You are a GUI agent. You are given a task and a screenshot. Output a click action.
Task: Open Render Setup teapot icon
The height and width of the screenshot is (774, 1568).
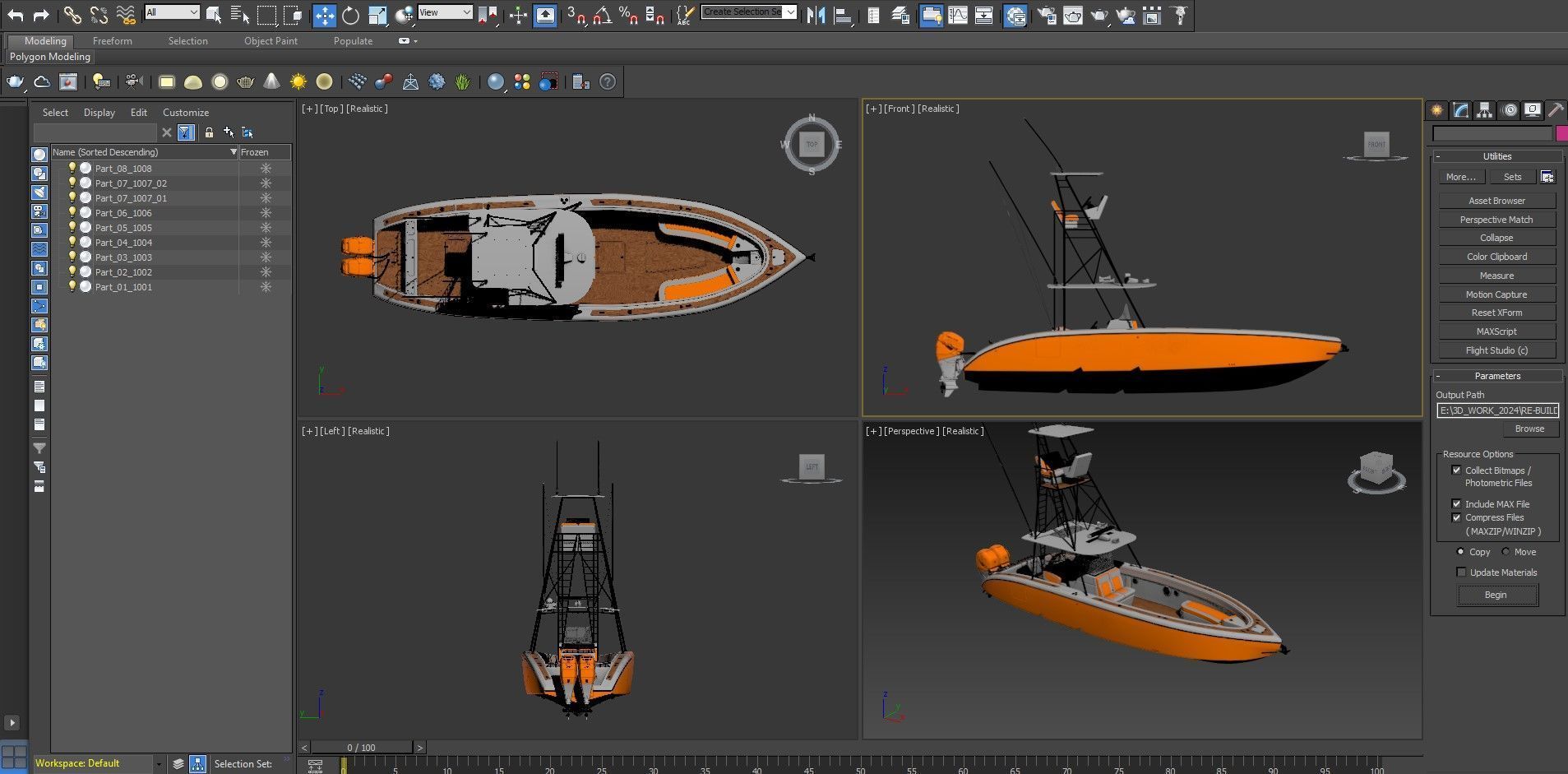[x=1046, y=15]
